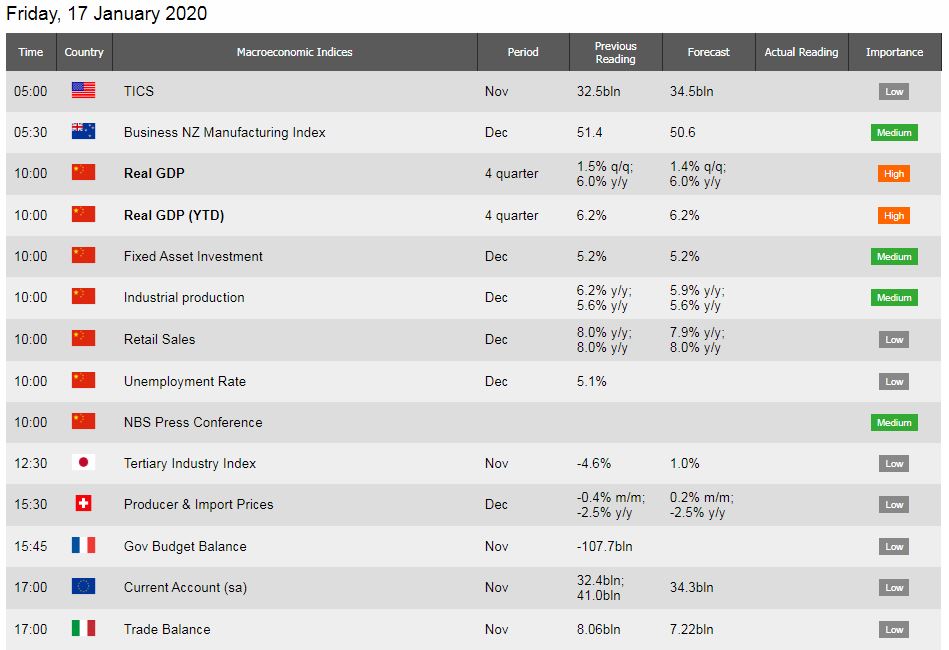Click the Macroeconomic Indices column header

click(x=294, y=52)
